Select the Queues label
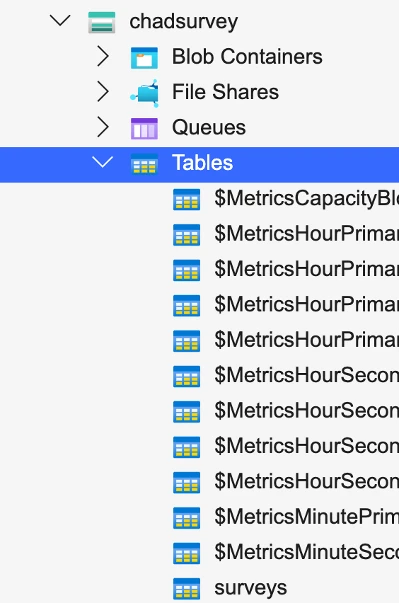Viewport: 400px width, 604px height. pos(208,128)
